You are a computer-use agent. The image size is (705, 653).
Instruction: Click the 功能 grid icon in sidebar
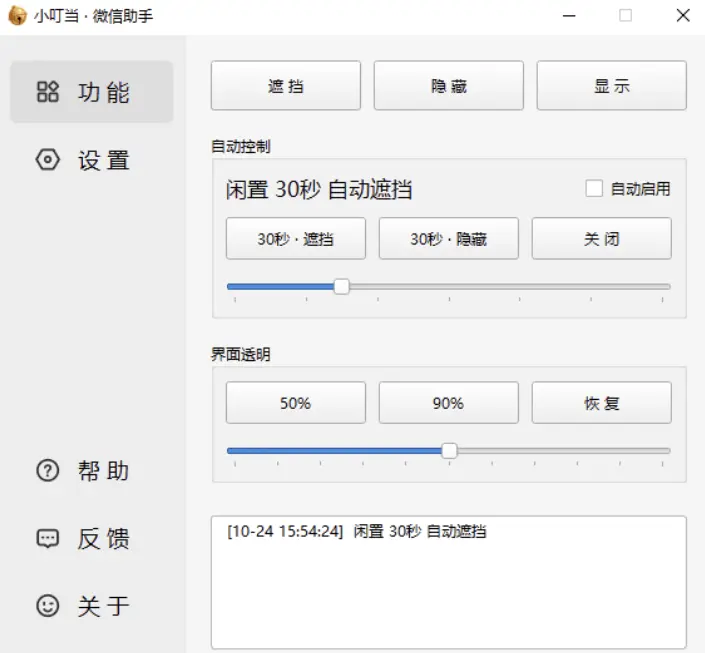[x=48, y=92]
